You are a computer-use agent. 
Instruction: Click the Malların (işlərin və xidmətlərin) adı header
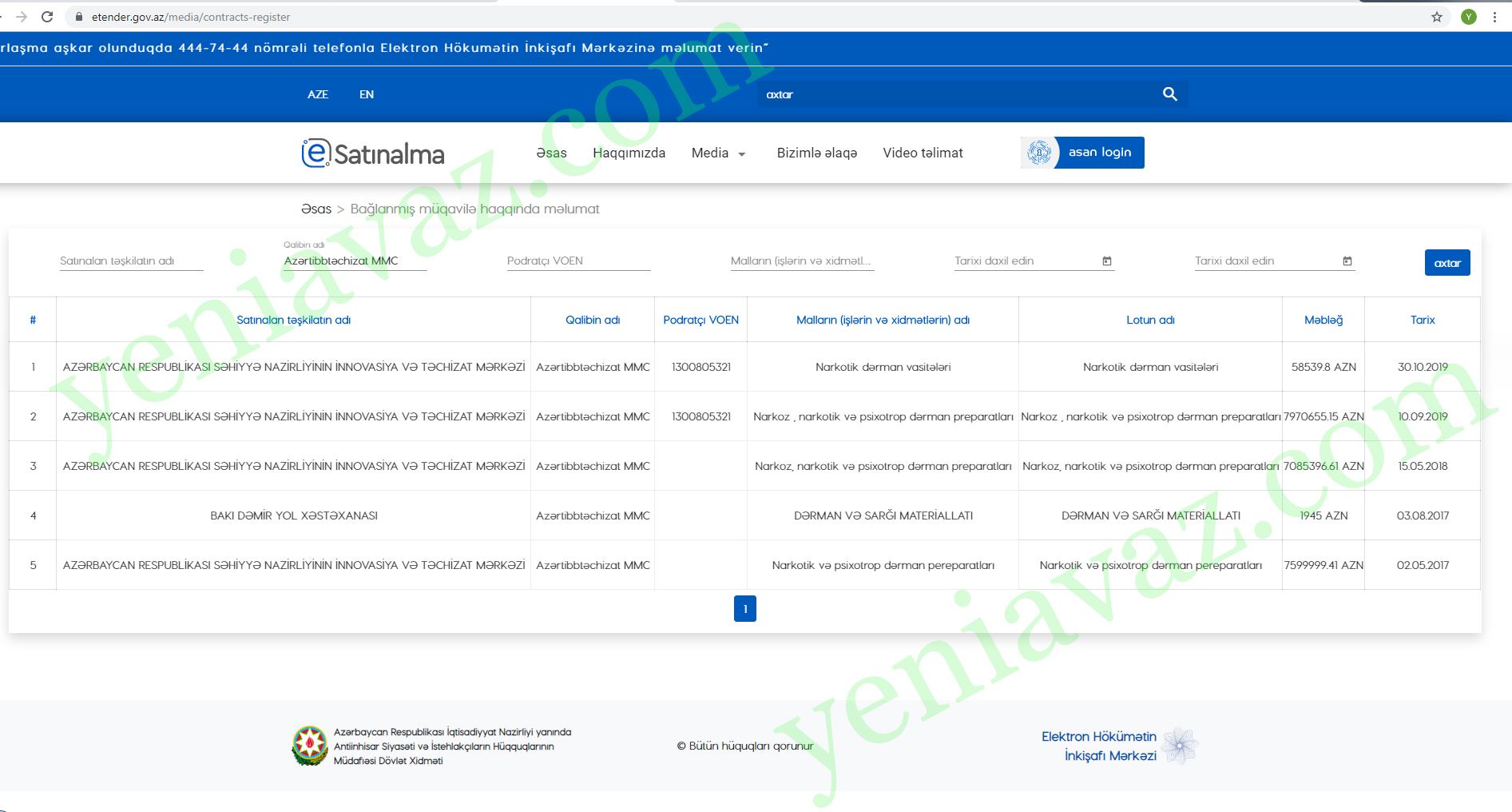(x=883, y=320)
